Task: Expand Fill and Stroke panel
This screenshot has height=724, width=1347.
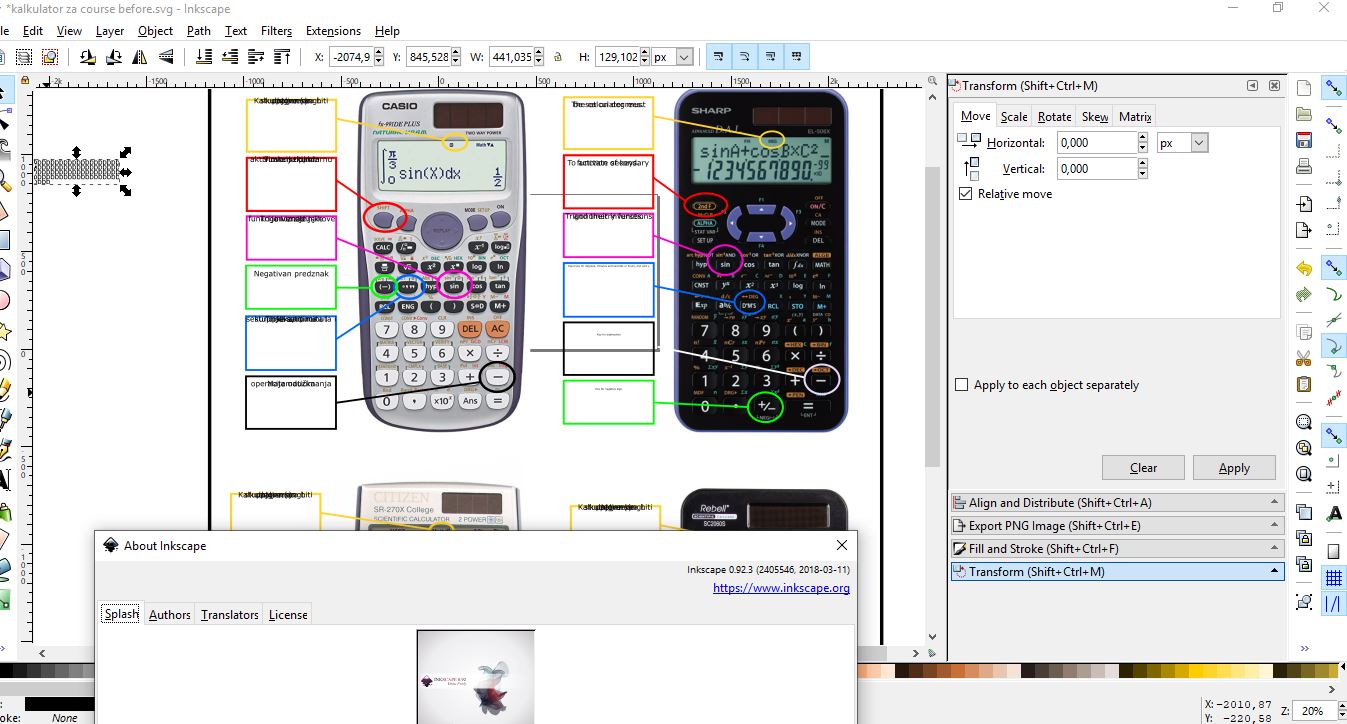Action: pyautogui.click(x=1118, y=549)
